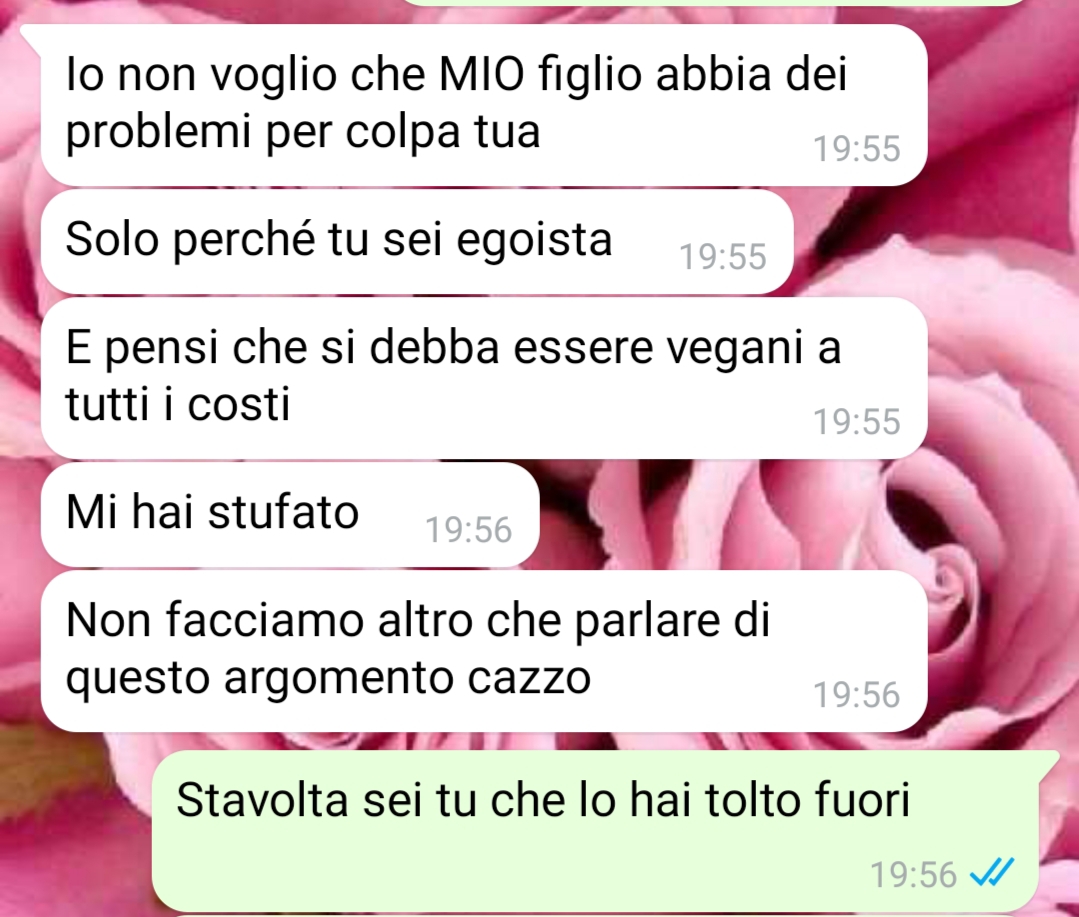Tap the 19:55 timestamp on the "tutti i costi" message
This screenshot has width=1079, height=917.
coord(857,422)
